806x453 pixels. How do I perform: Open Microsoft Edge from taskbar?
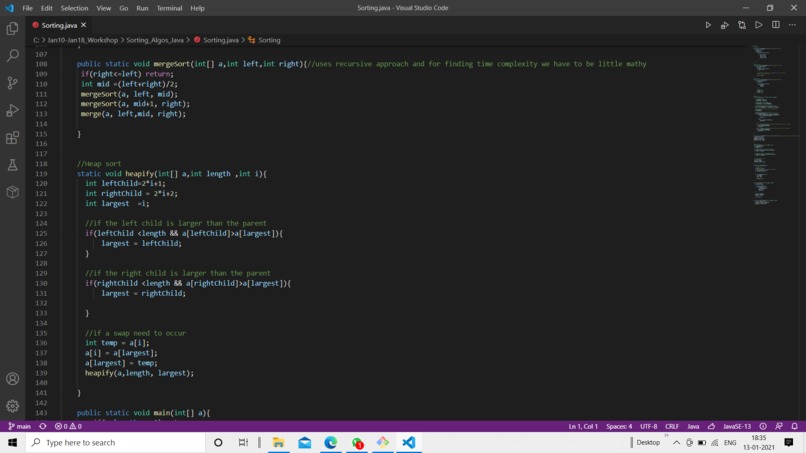coord(331,442)
